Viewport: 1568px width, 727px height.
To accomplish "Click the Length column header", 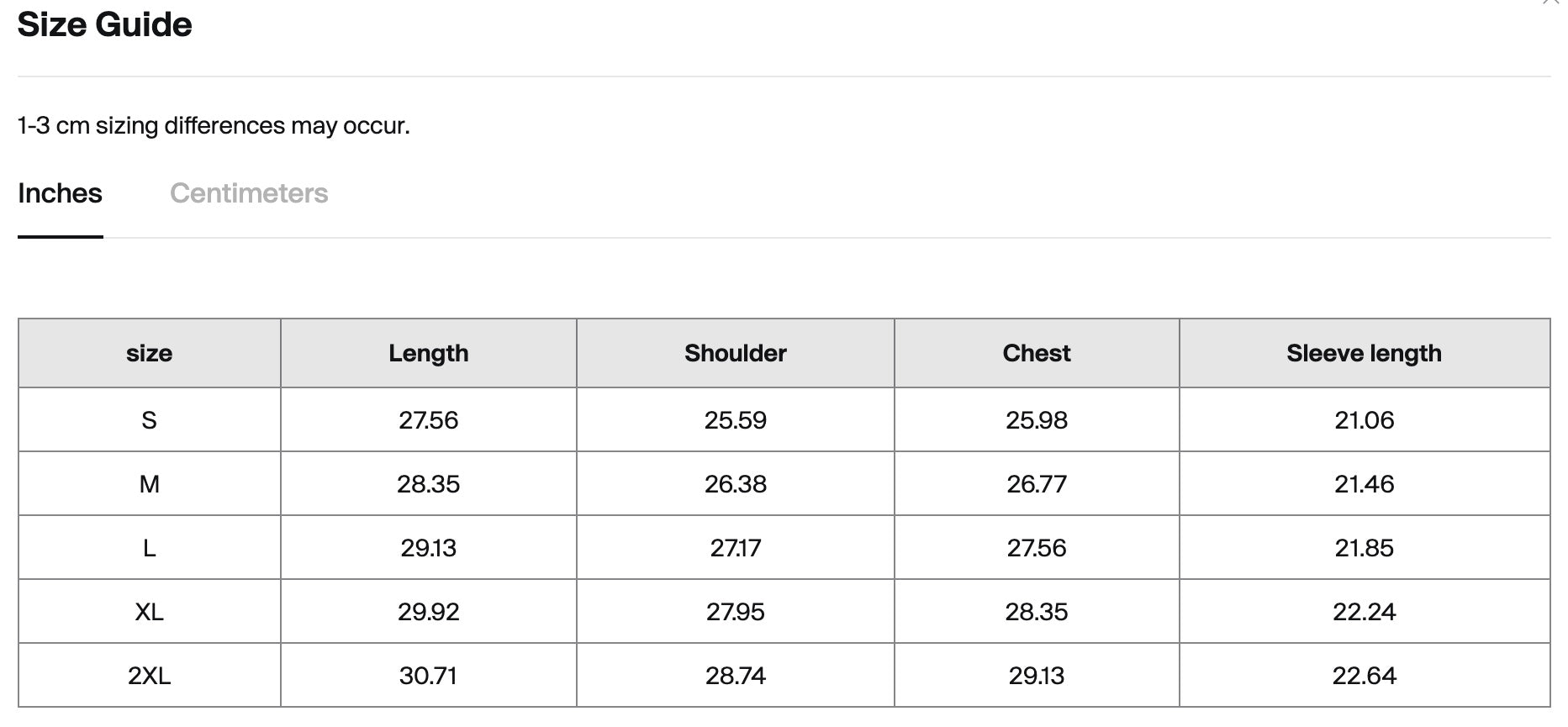I will 428,353.
